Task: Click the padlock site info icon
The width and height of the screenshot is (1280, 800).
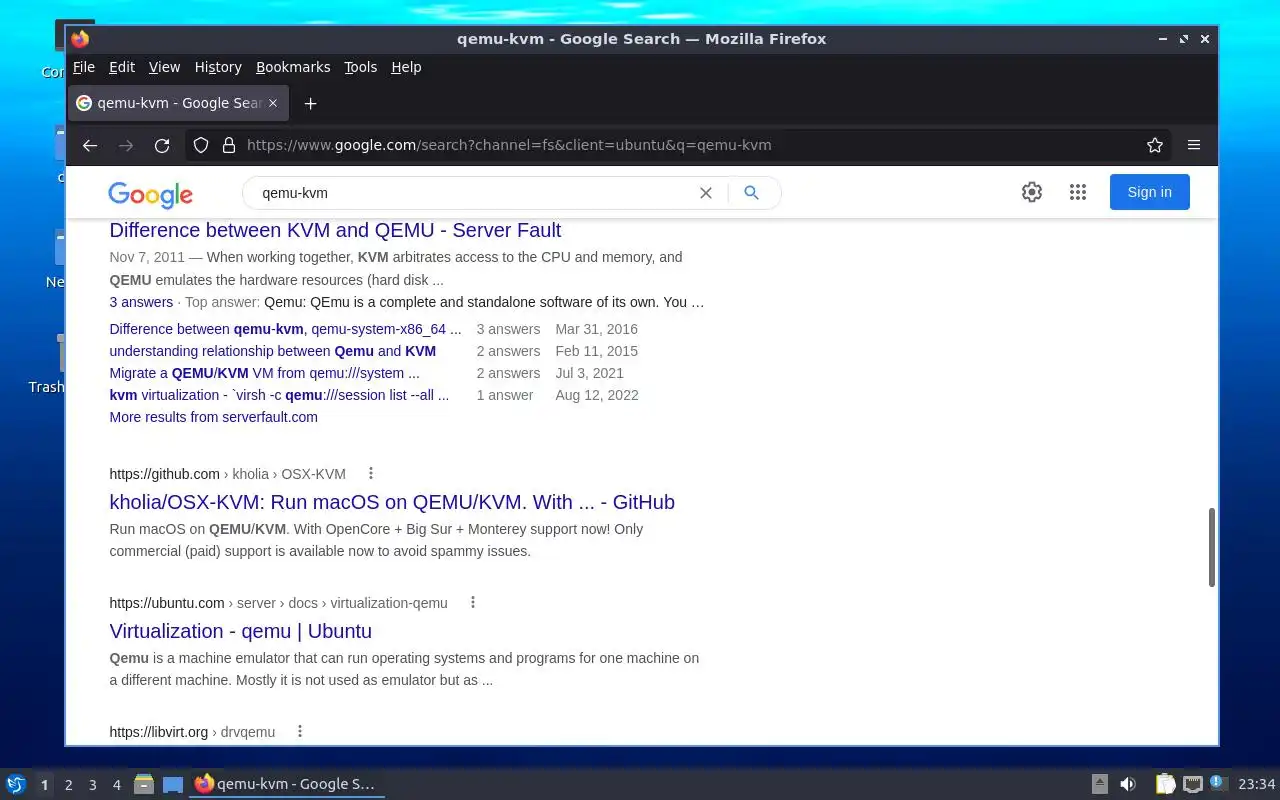Action: (x=228, y=145)
